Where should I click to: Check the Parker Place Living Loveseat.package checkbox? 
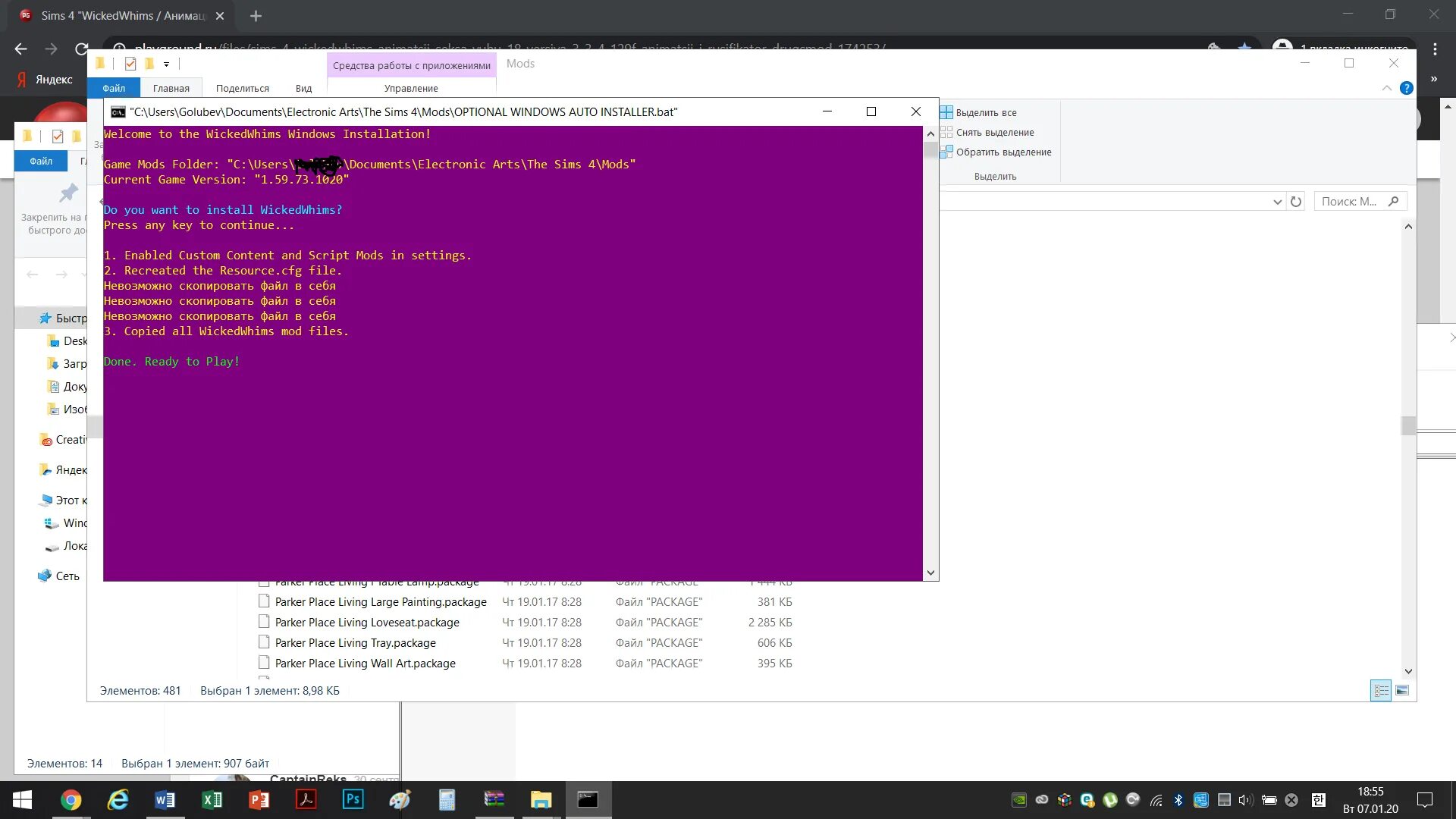(x=264, y=622)
